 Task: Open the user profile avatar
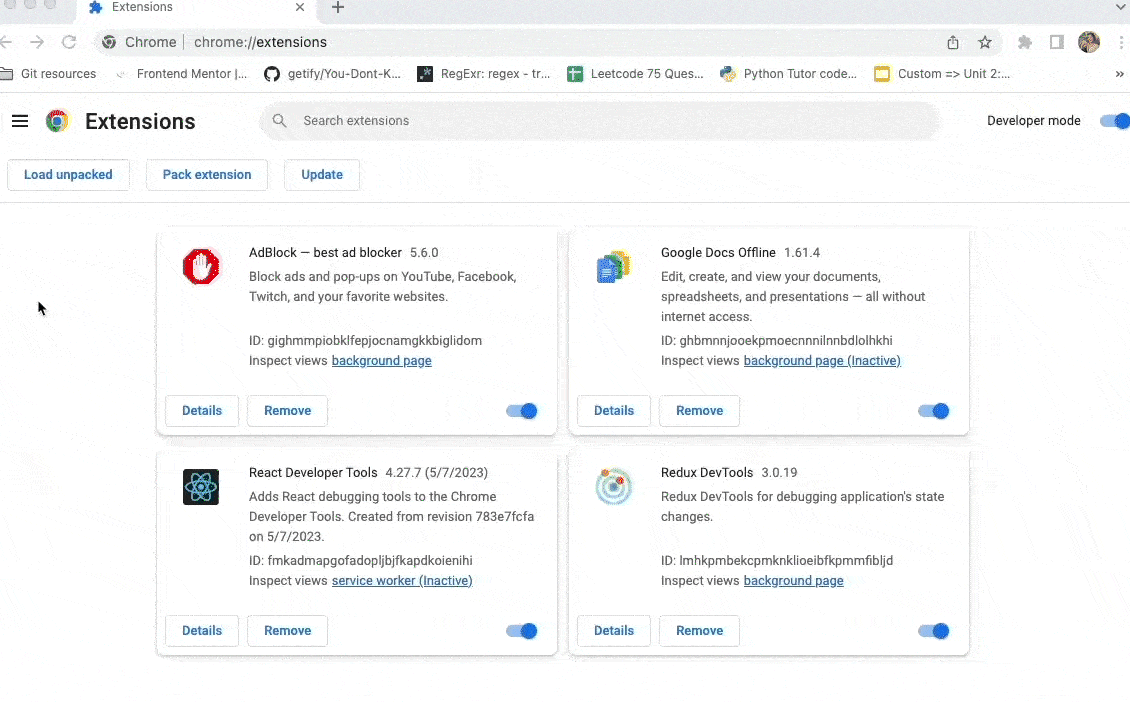click(1089, 42)
